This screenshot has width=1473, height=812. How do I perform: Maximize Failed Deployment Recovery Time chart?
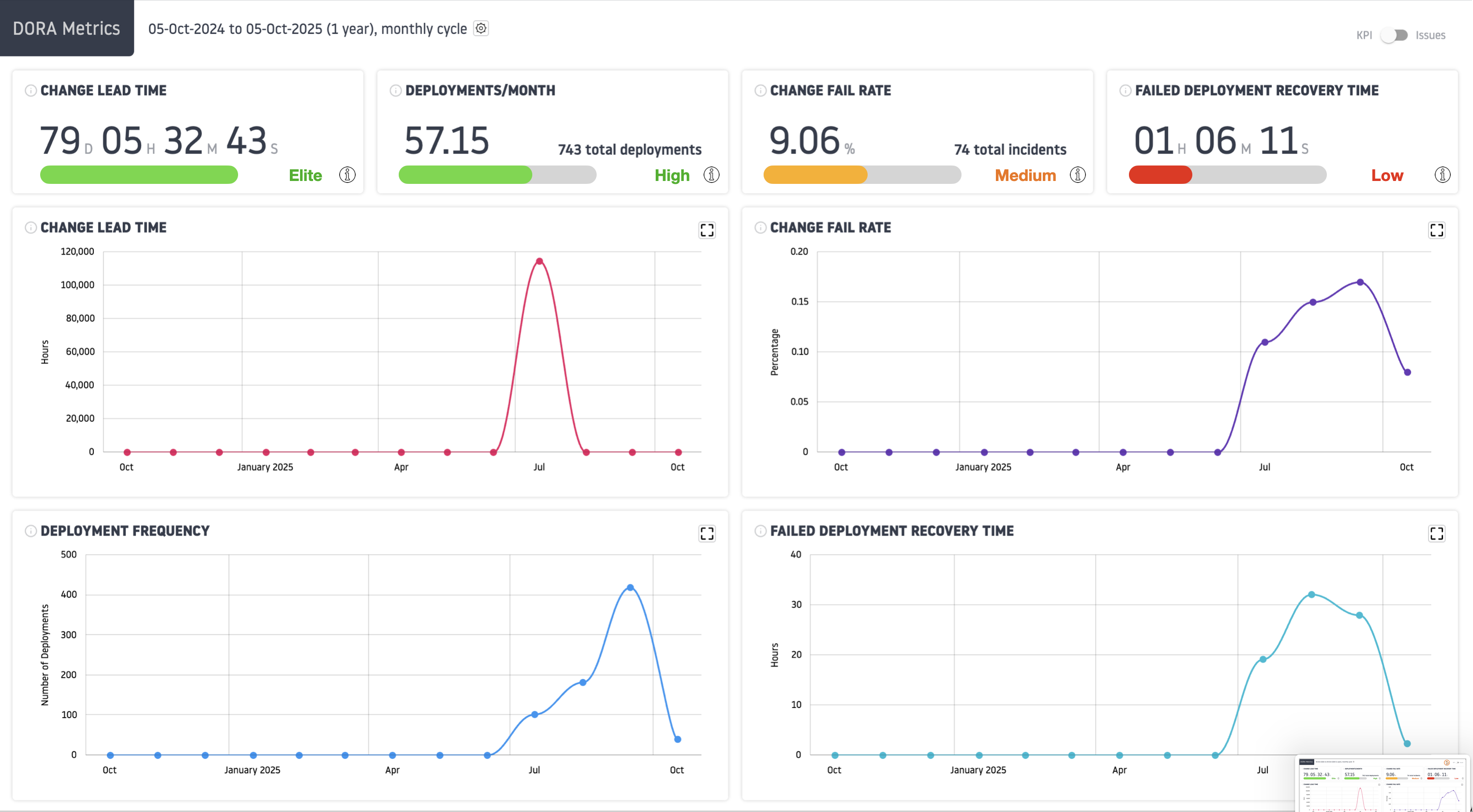pyautogui.click(x=1436, y=533)
